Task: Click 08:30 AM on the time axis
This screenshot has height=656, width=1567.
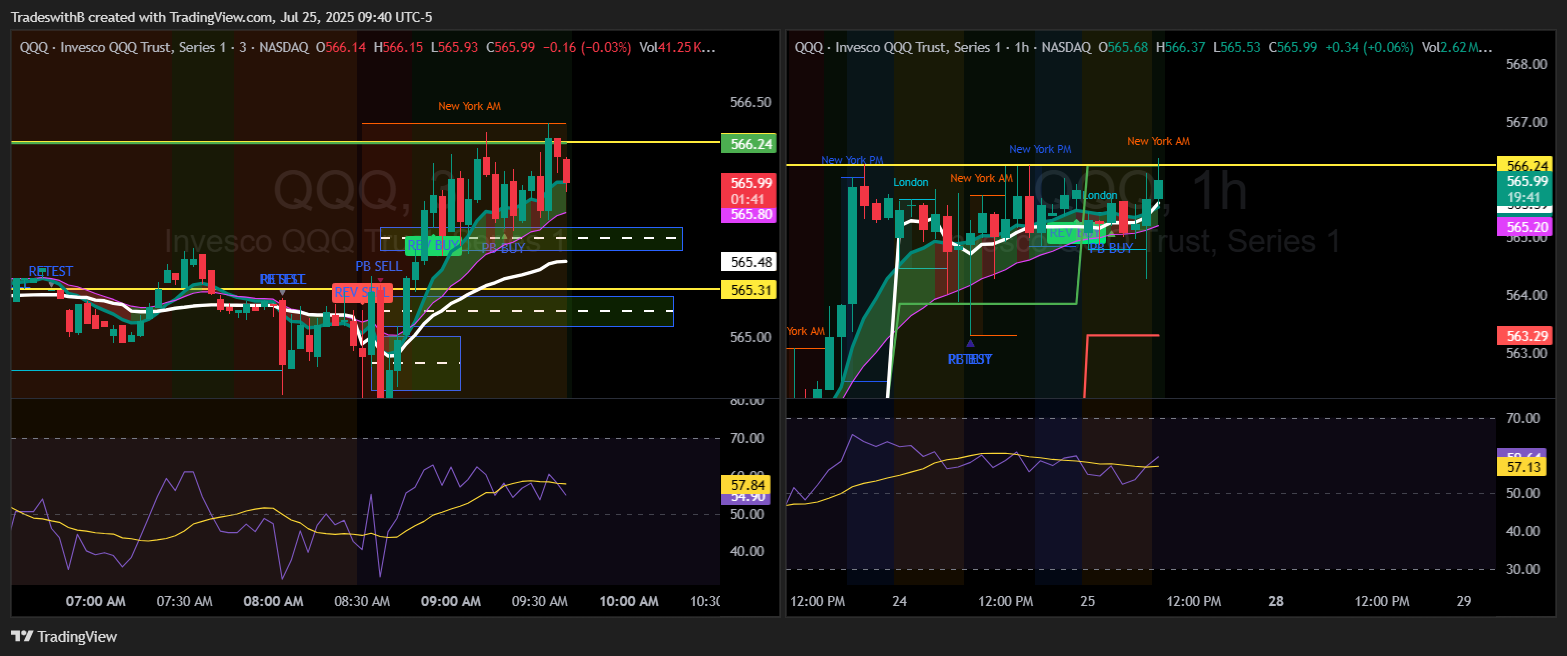Action: pos(361,601)
